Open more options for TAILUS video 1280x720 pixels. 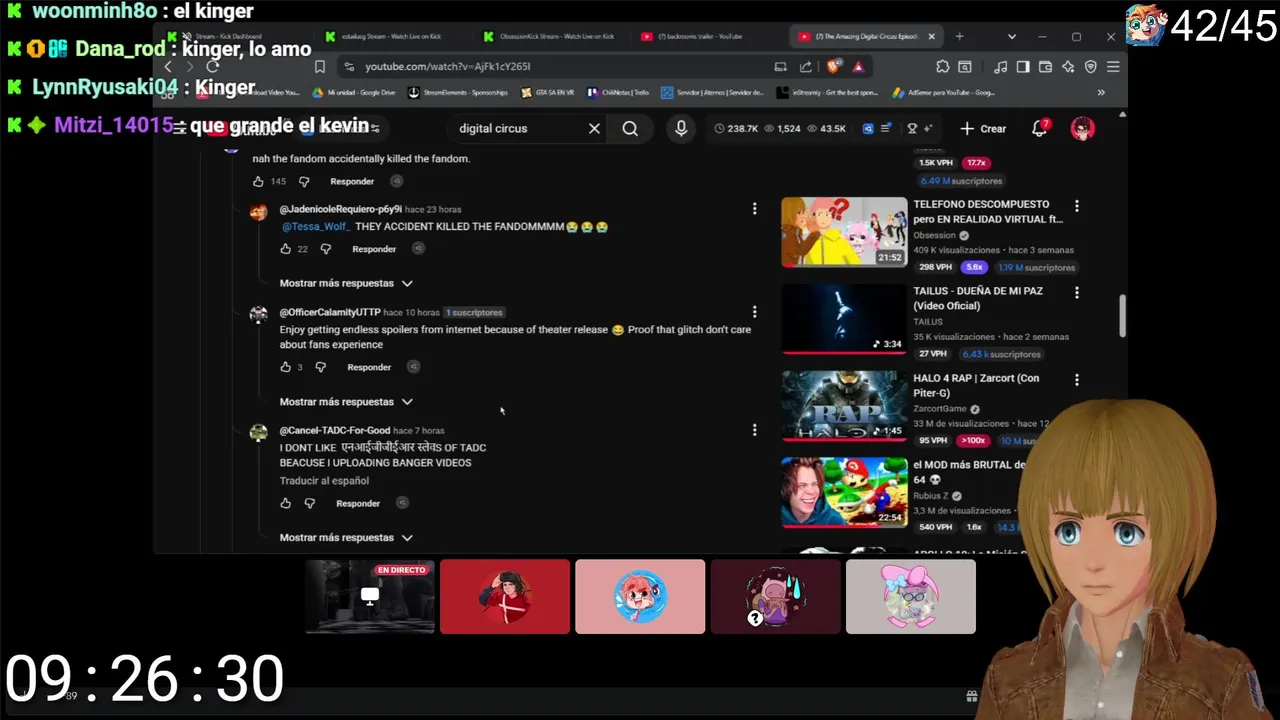[1076, 293]
